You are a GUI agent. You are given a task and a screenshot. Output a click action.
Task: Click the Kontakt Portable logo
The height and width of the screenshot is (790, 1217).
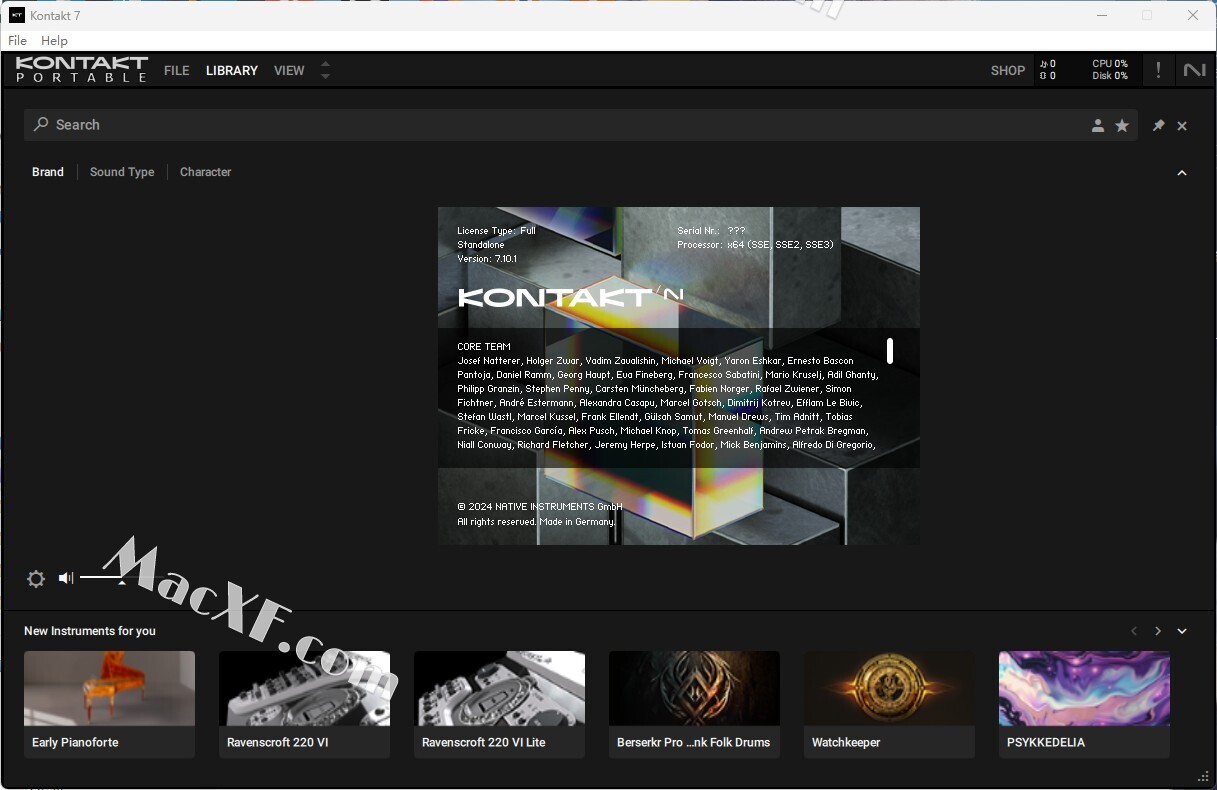pyautogui.click(x=82, y=70)
